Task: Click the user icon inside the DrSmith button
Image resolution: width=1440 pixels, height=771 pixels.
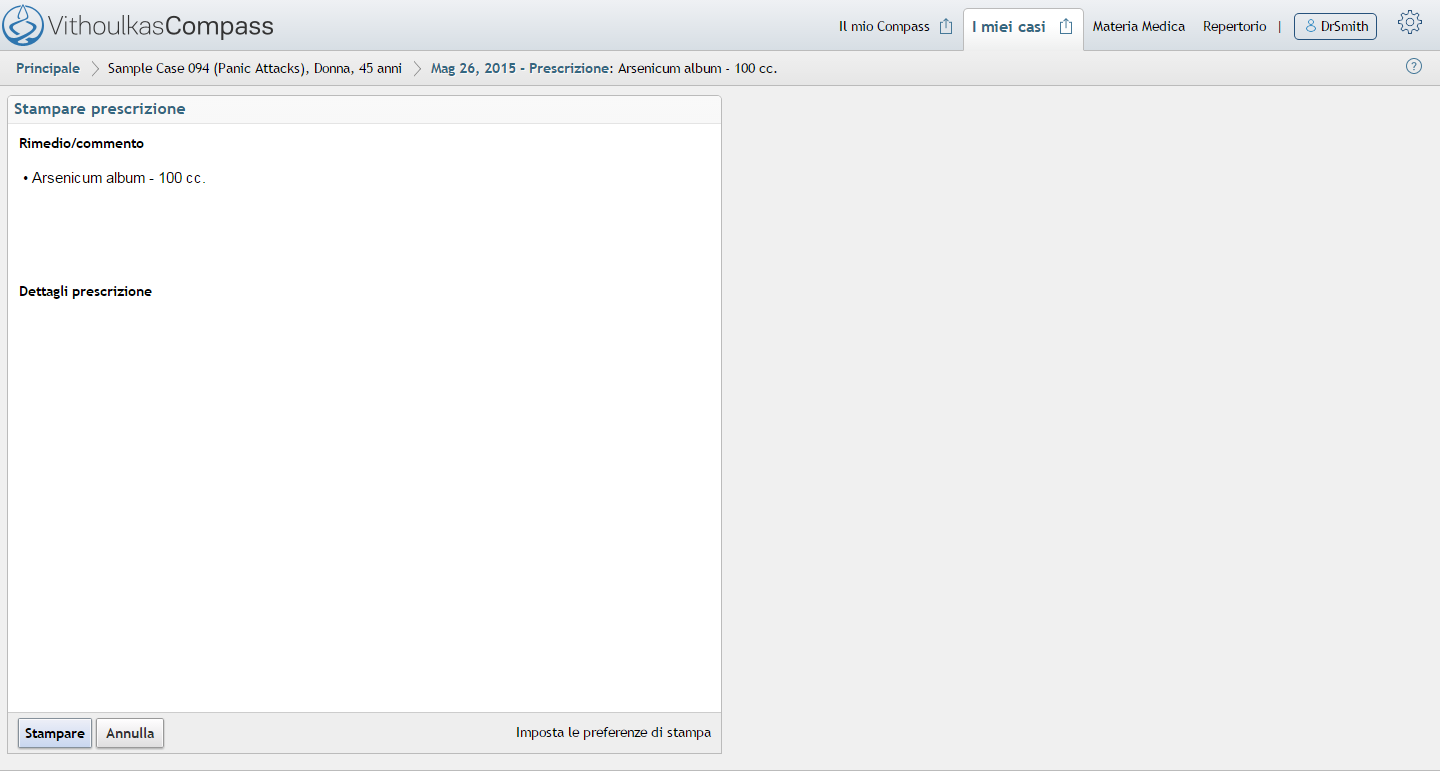Action: coord(1310,27)
